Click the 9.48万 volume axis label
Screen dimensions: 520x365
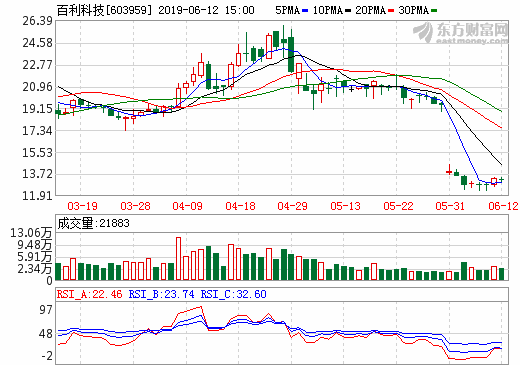[x=35, y=245]
